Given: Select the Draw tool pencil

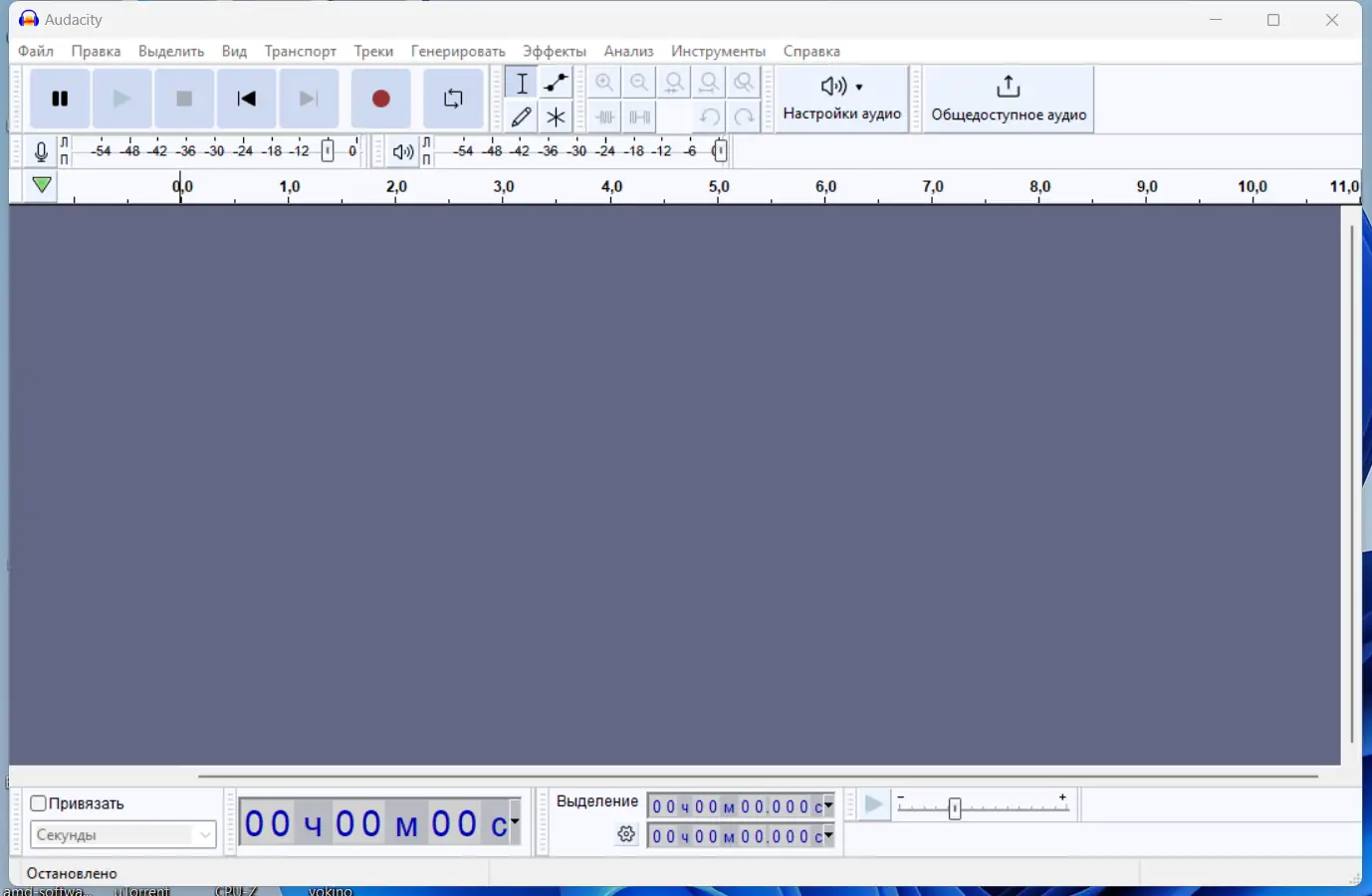Looking at the screenshot, I should 521,116.
